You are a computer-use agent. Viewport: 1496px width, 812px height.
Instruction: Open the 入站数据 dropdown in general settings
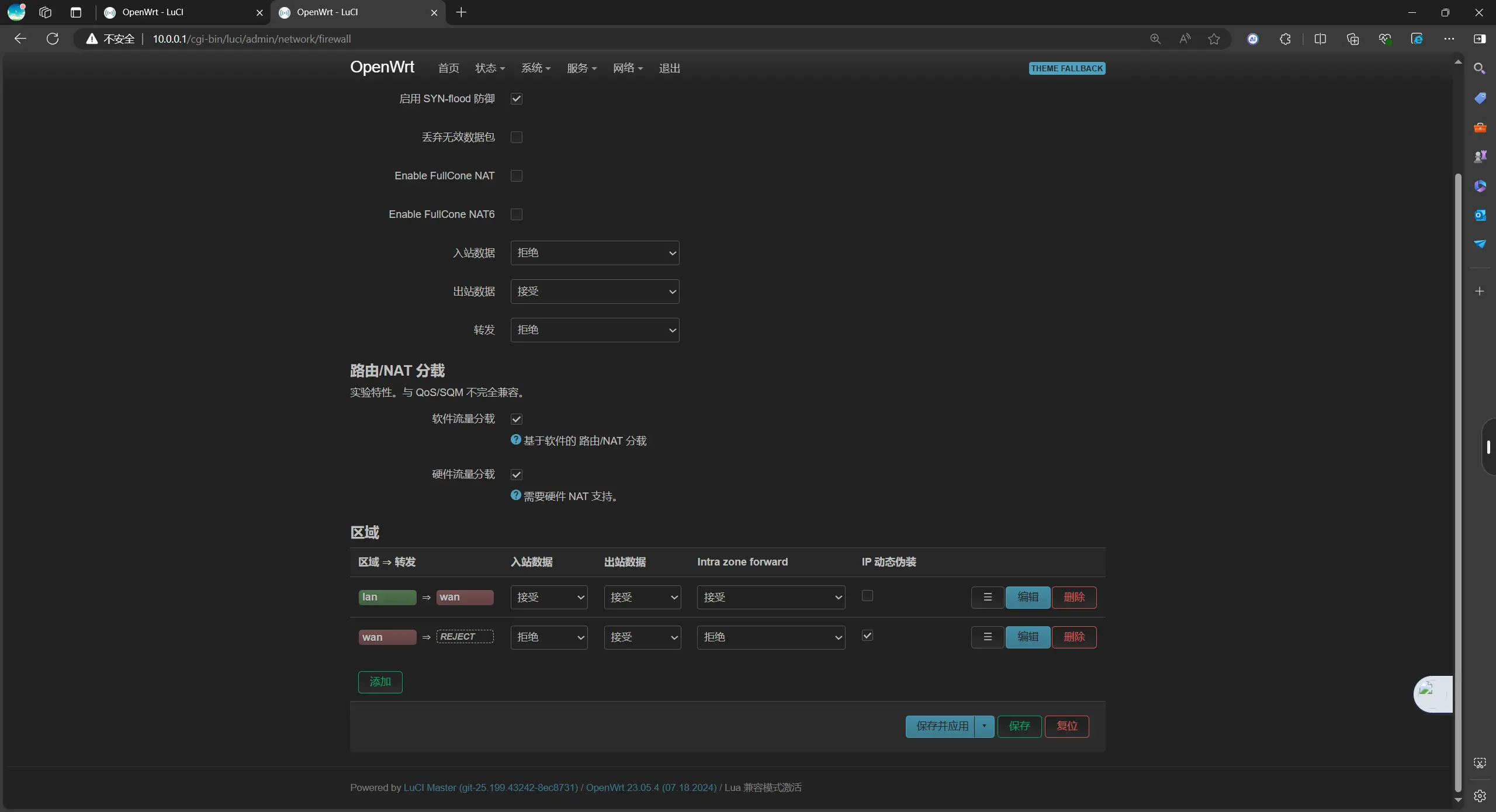[594, 253]
